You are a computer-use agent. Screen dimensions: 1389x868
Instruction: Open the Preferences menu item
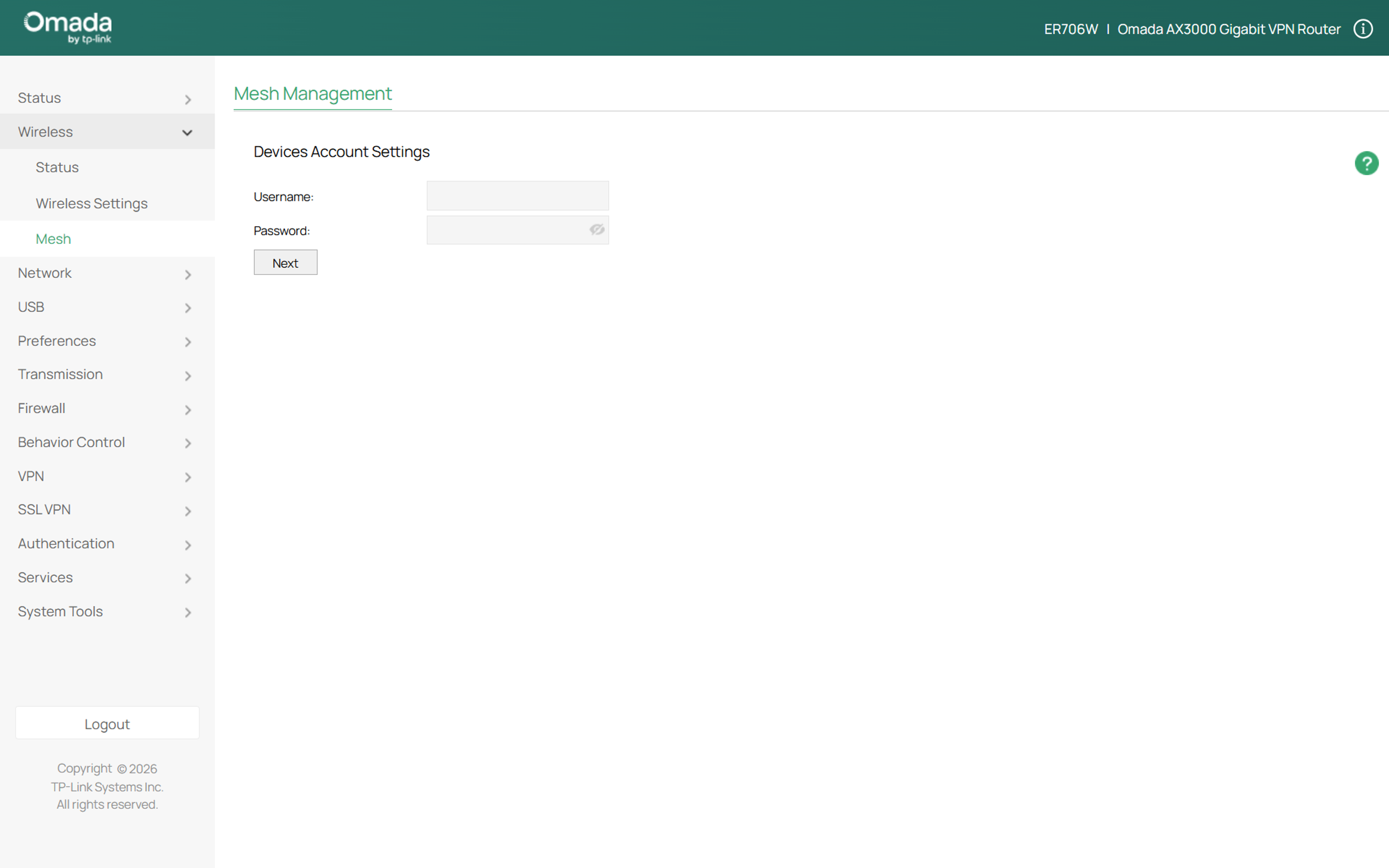tap(107, 340)
